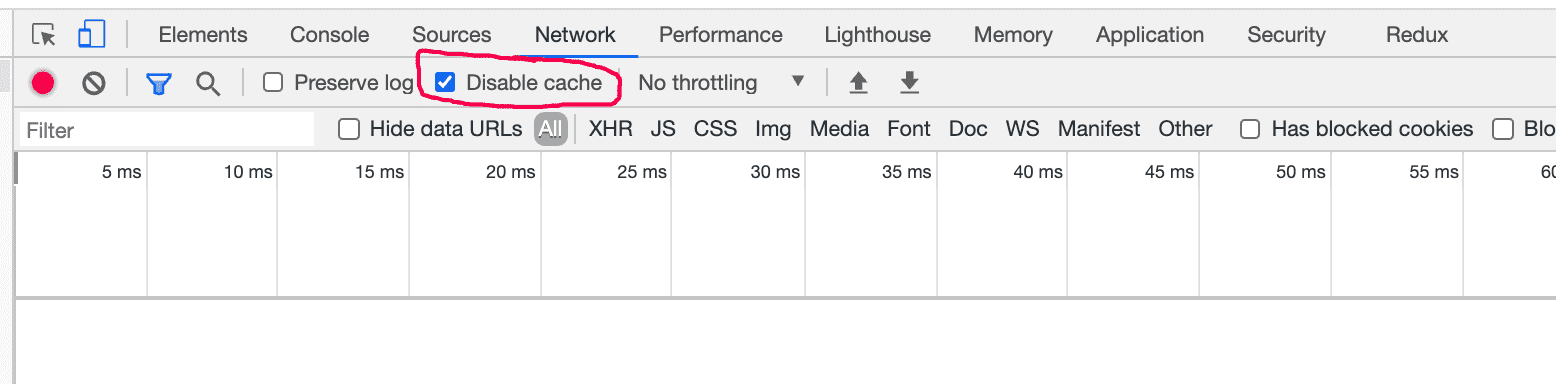Image resolution: width=1556 pixels, height=384 pixels.
Task: Open the Performance tab
Action: [720, 35]
